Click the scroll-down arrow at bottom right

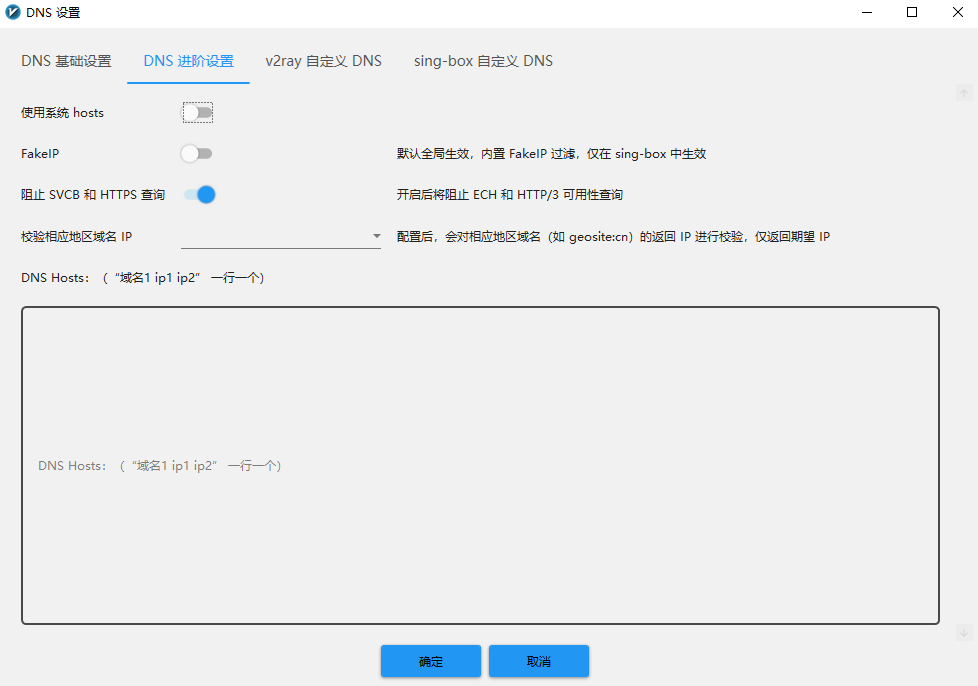coord(964,633)
